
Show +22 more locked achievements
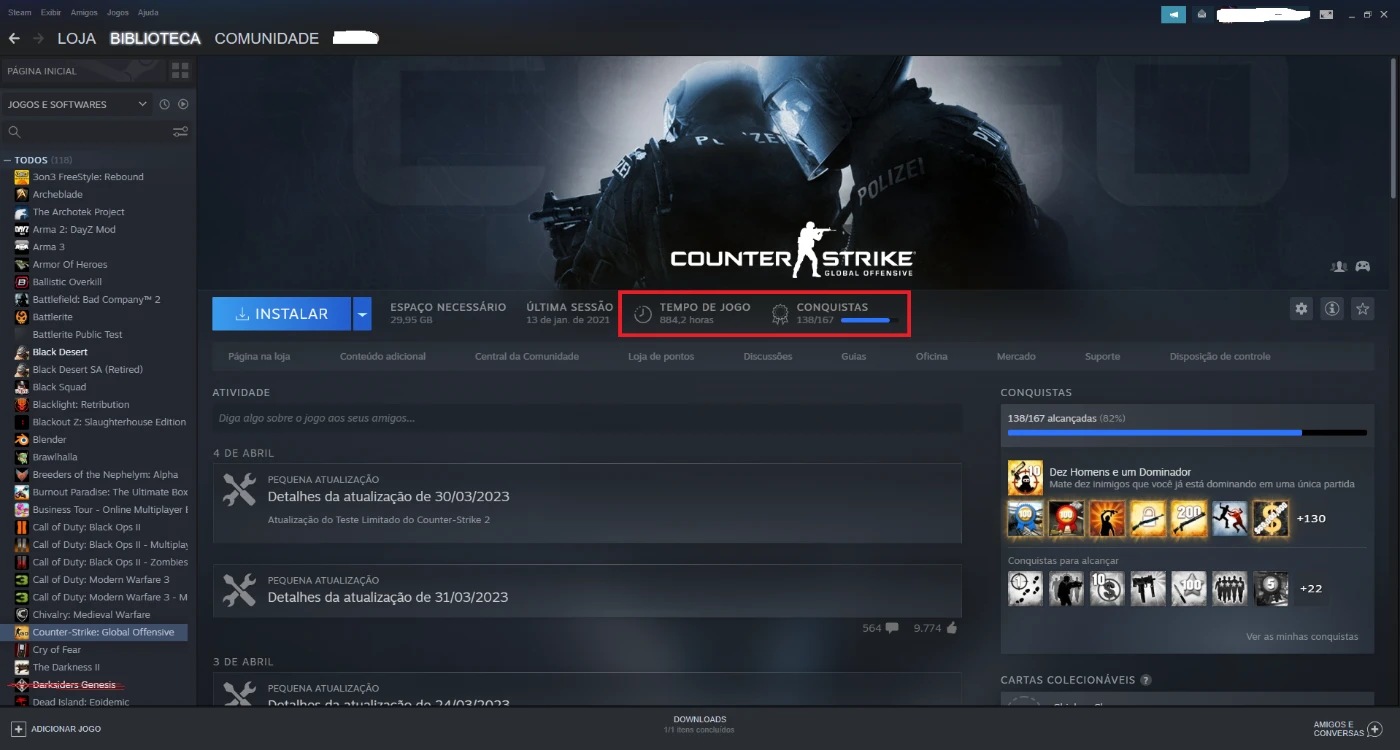pyautogui.click(x=1311, y=589)
